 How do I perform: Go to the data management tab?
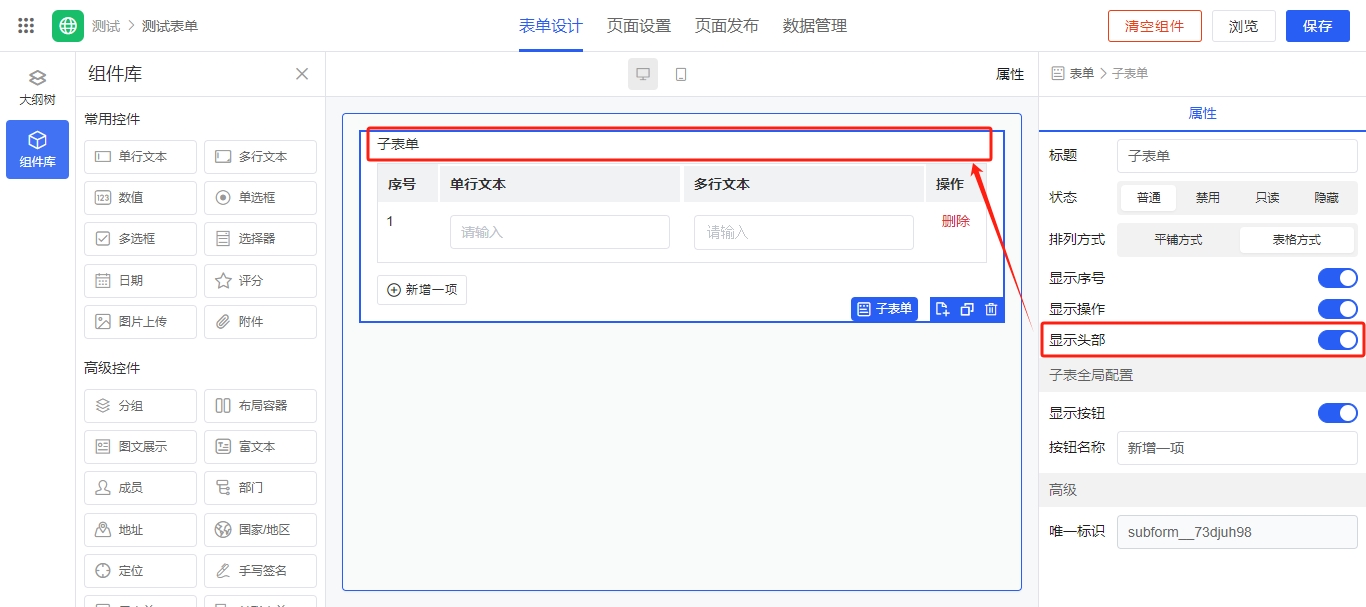tap(814, 26)
